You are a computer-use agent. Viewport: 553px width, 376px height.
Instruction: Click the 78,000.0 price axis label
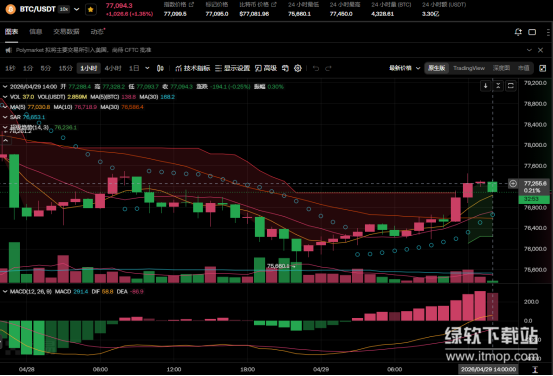[x=535, y=145]
